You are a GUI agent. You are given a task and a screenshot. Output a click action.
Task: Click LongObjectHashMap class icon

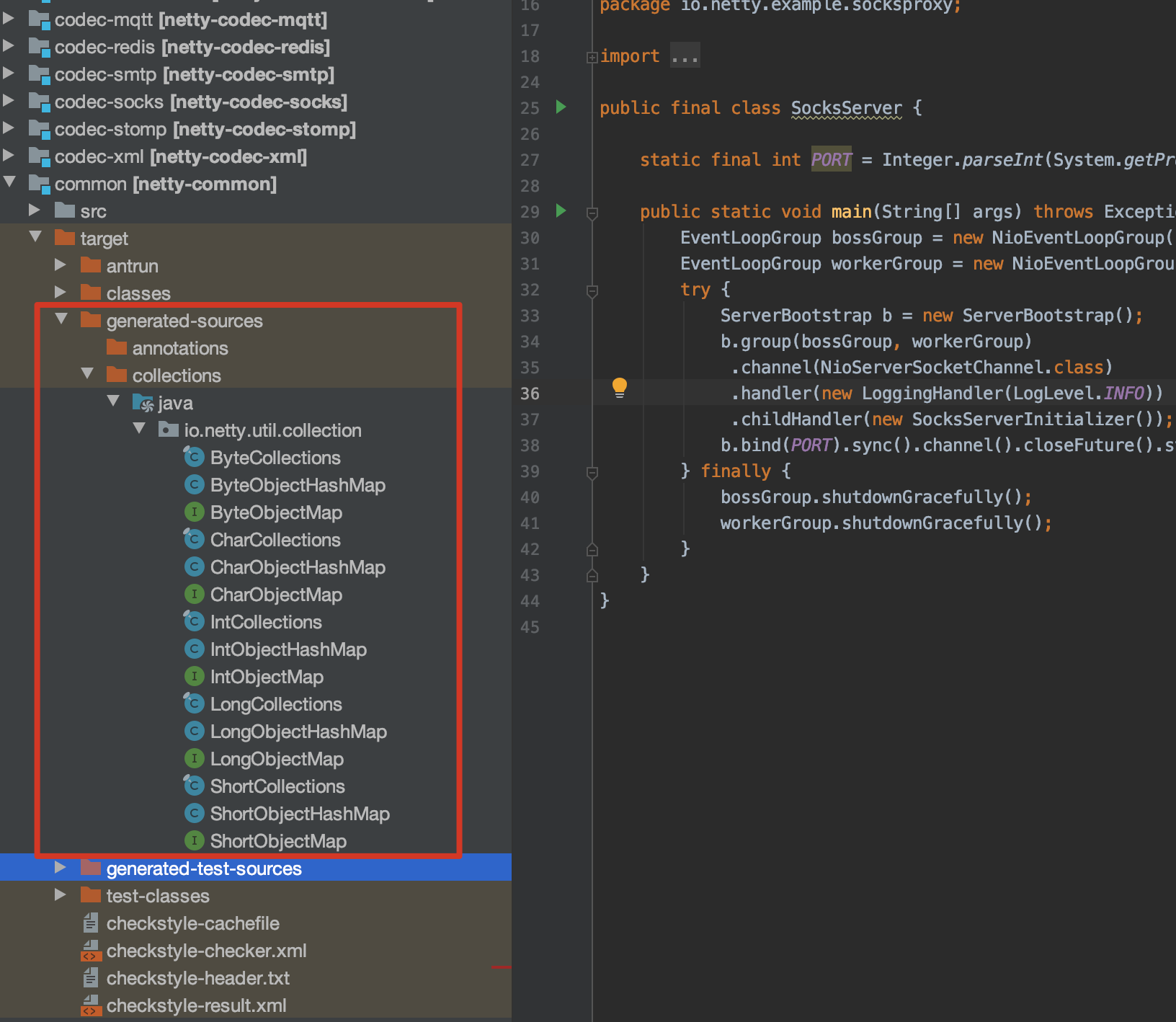(194, 731)
